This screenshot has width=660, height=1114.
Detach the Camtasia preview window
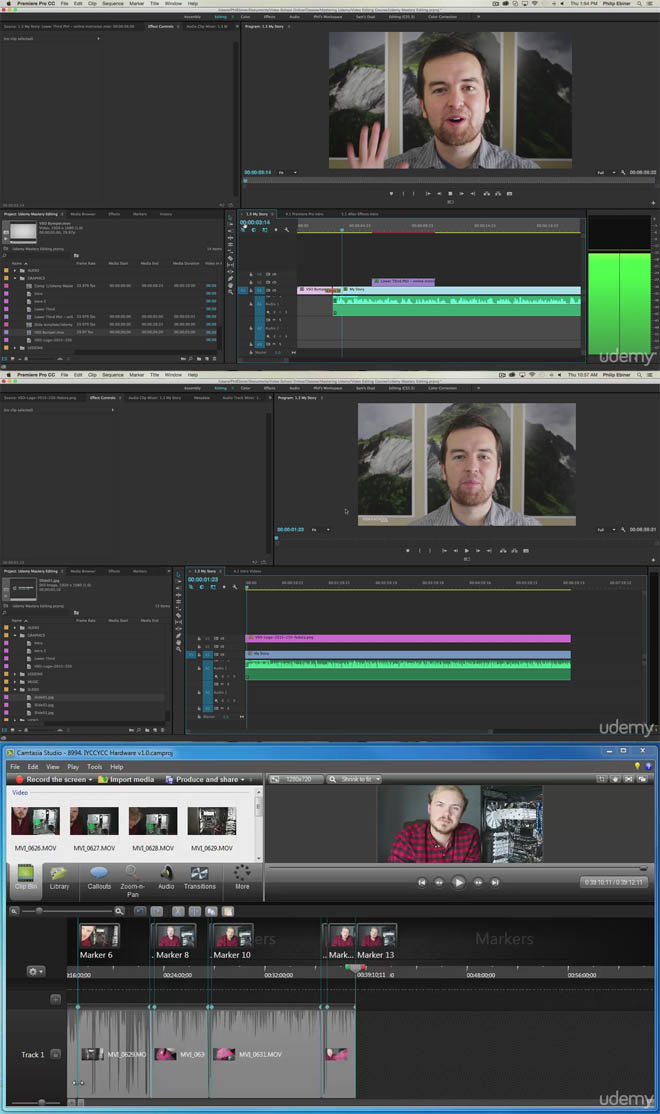[642, 779]
